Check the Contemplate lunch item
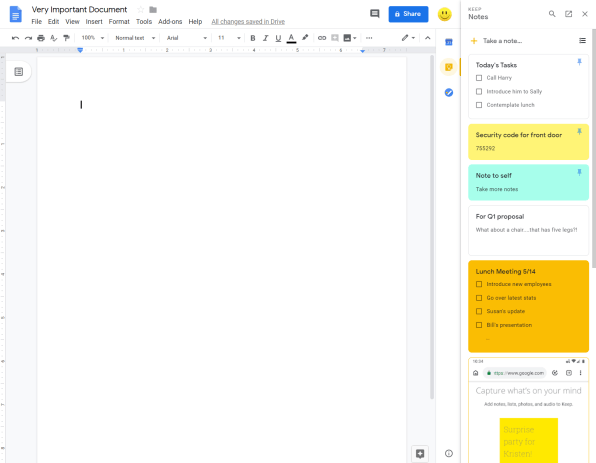The width and height of the screenshot is (596, 463). (x=479, y=105)
